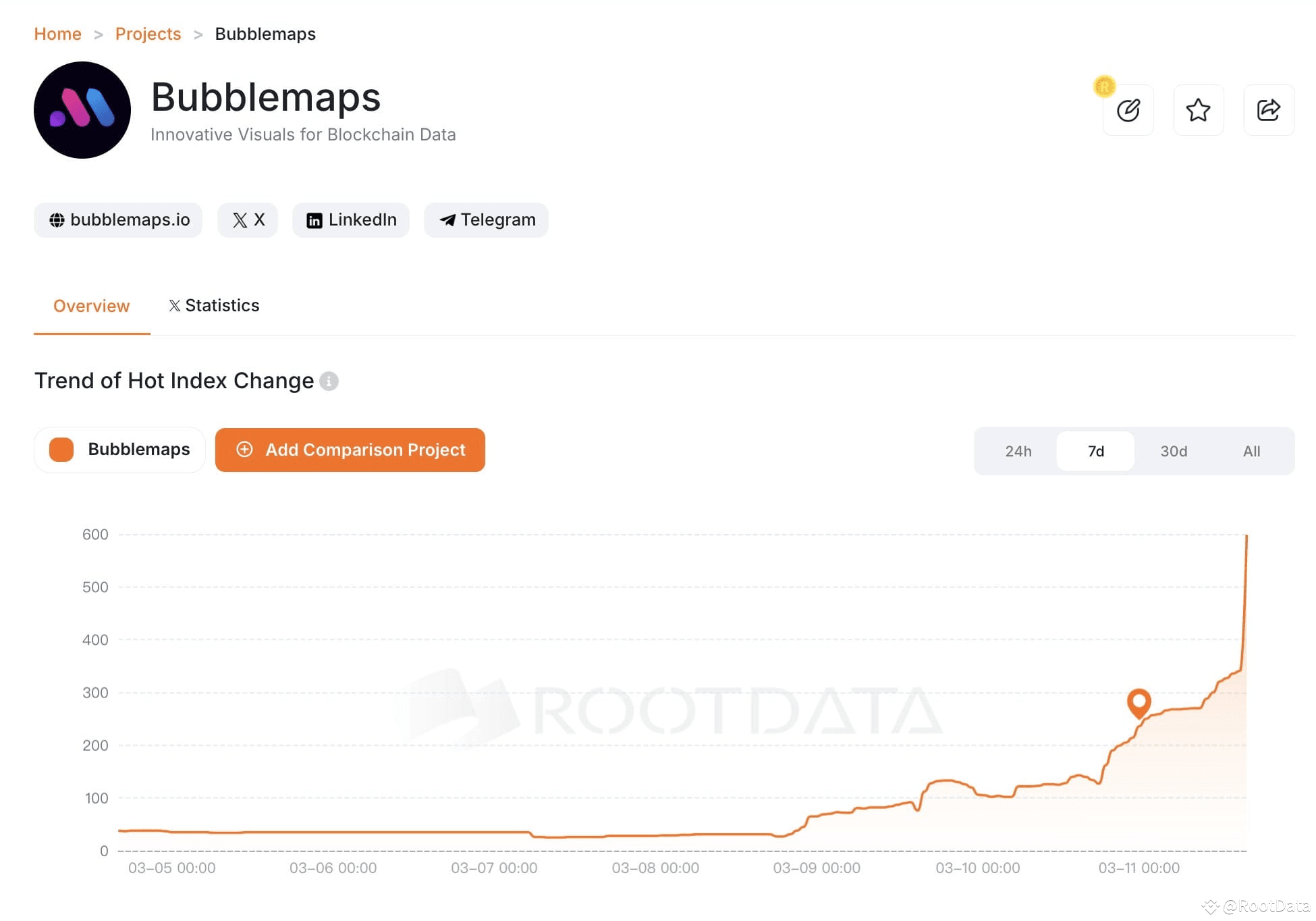Favorite Bubblemaps with the star icon
The width and height of the screenshot is (1316, 921).
pyautogui.click(x=1199, y=109)
